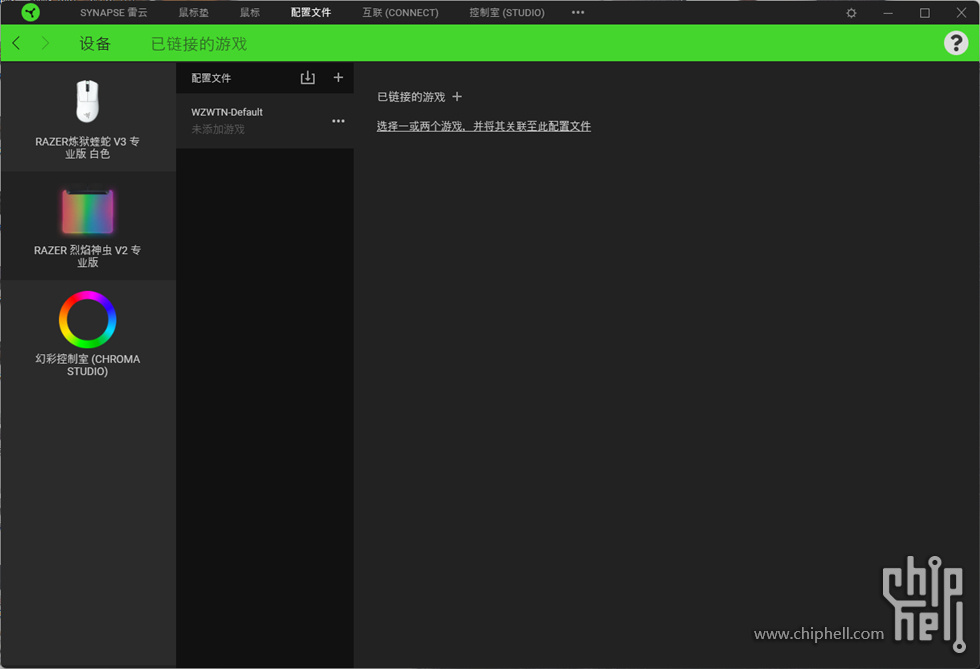Open the 互联 (CONNECT) tab

click(401, 13)
